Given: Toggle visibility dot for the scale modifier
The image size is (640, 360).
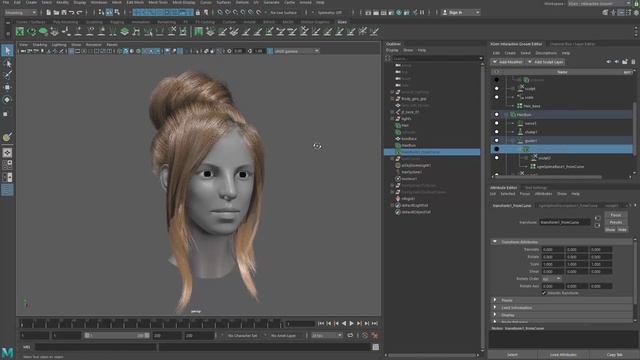Looking at the screenshot, I should pos(497,97).
